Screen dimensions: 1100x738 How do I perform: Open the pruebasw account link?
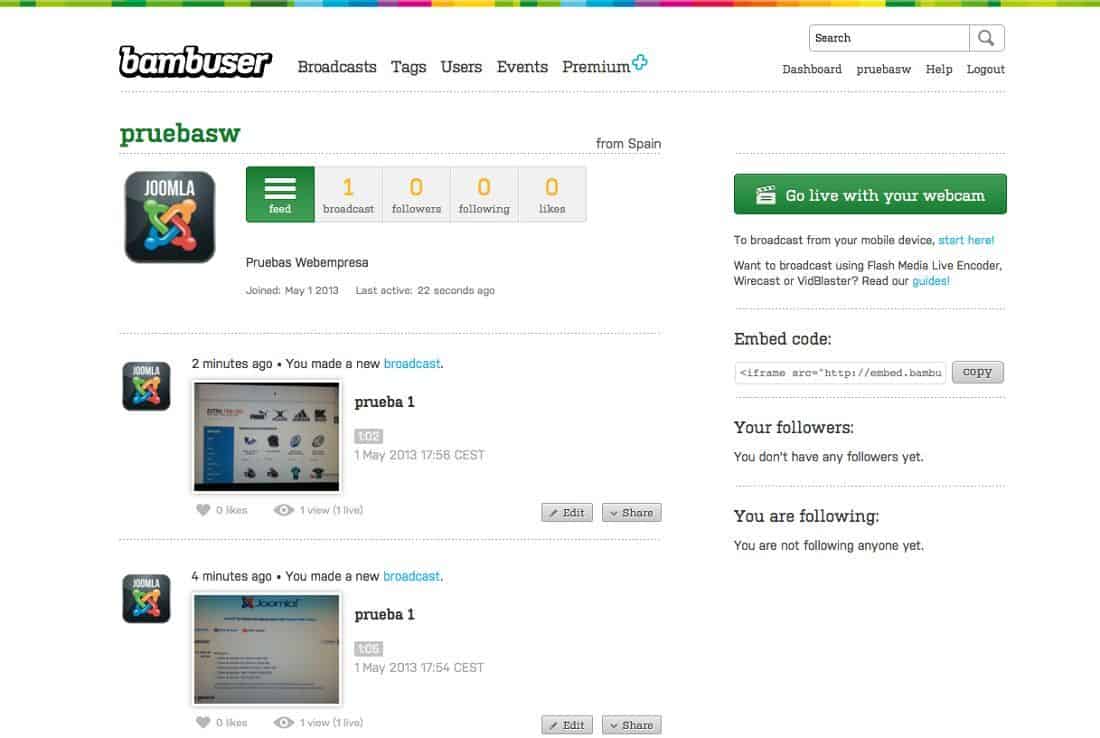coord(883,69)
